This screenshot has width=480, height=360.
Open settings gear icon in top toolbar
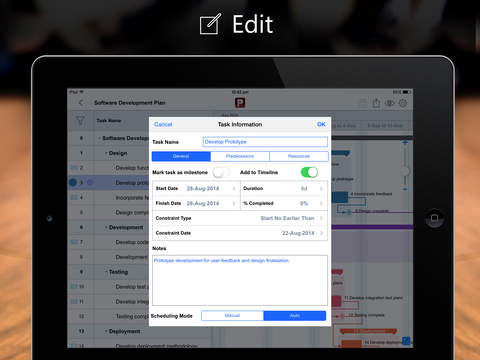tap(403, 103)
